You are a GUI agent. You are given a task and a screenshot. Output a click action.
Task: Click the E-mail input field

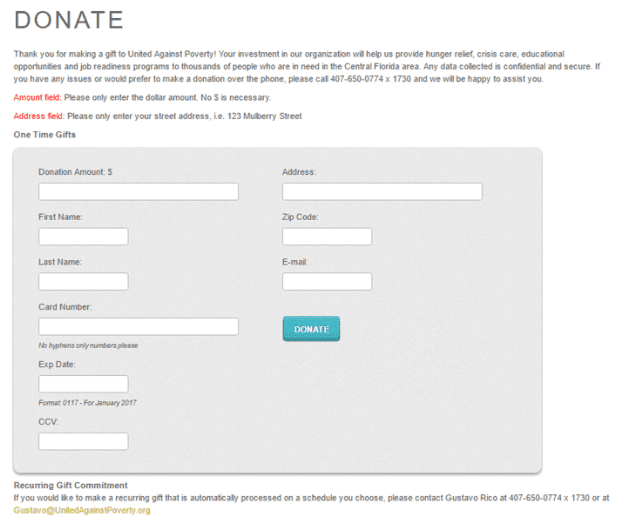pos(327,281)
